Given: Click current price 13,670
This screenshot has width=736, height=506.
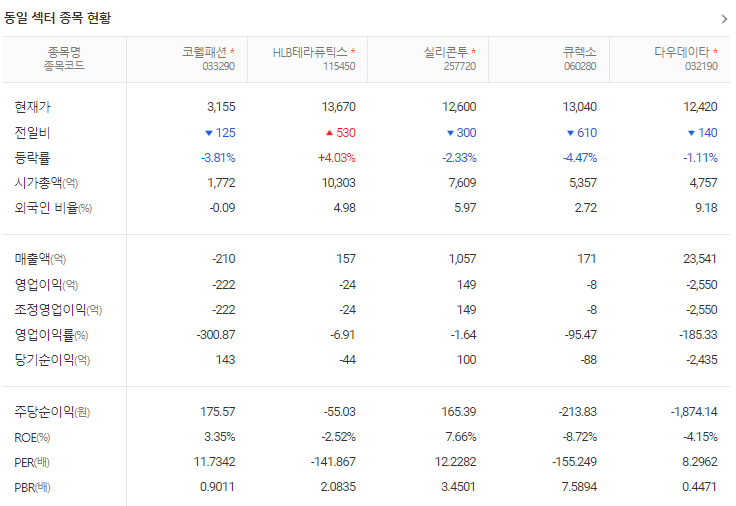Looking at the screenshot, I should (338, 107).
